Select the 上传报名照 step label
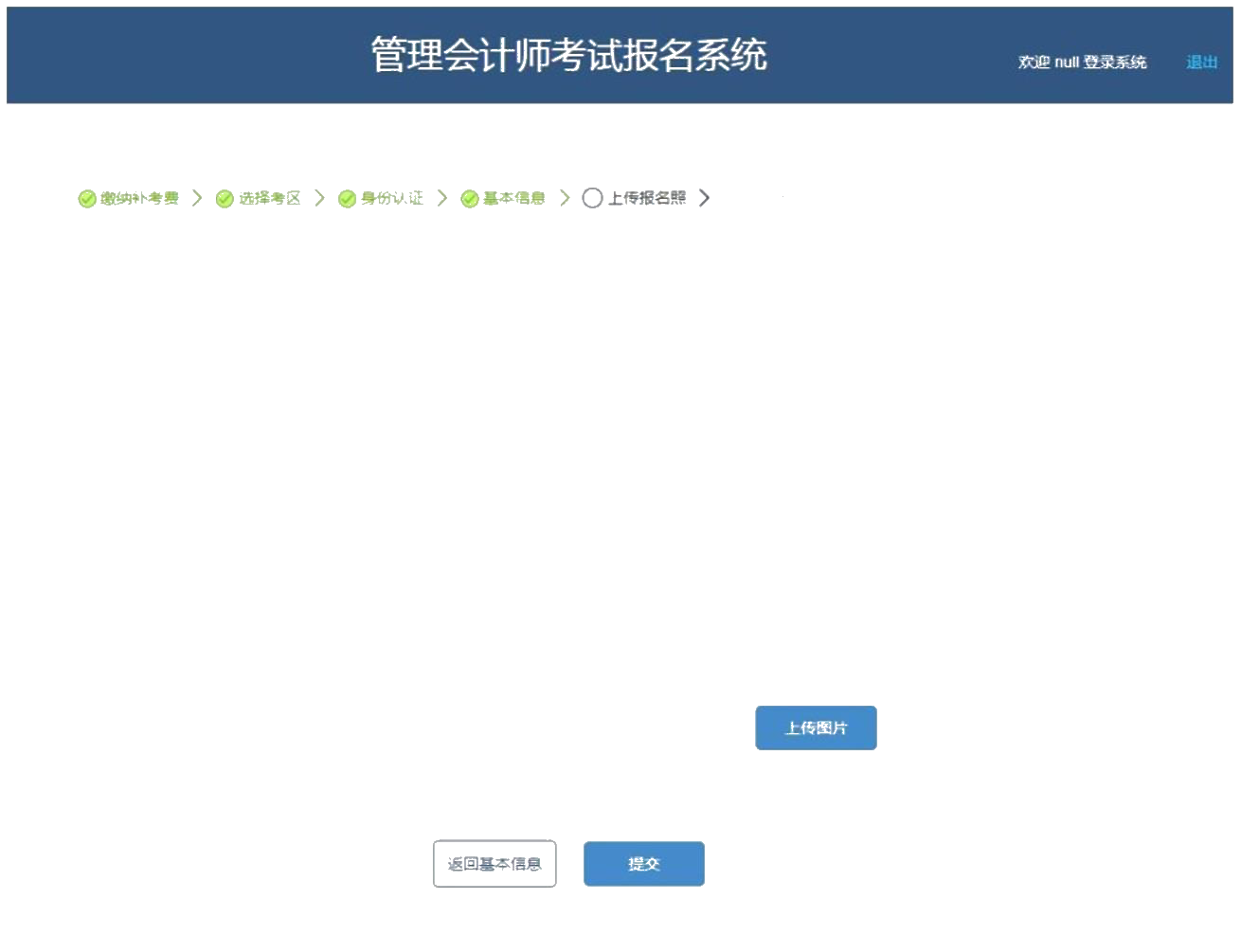1241x952 pixels. 647,198
